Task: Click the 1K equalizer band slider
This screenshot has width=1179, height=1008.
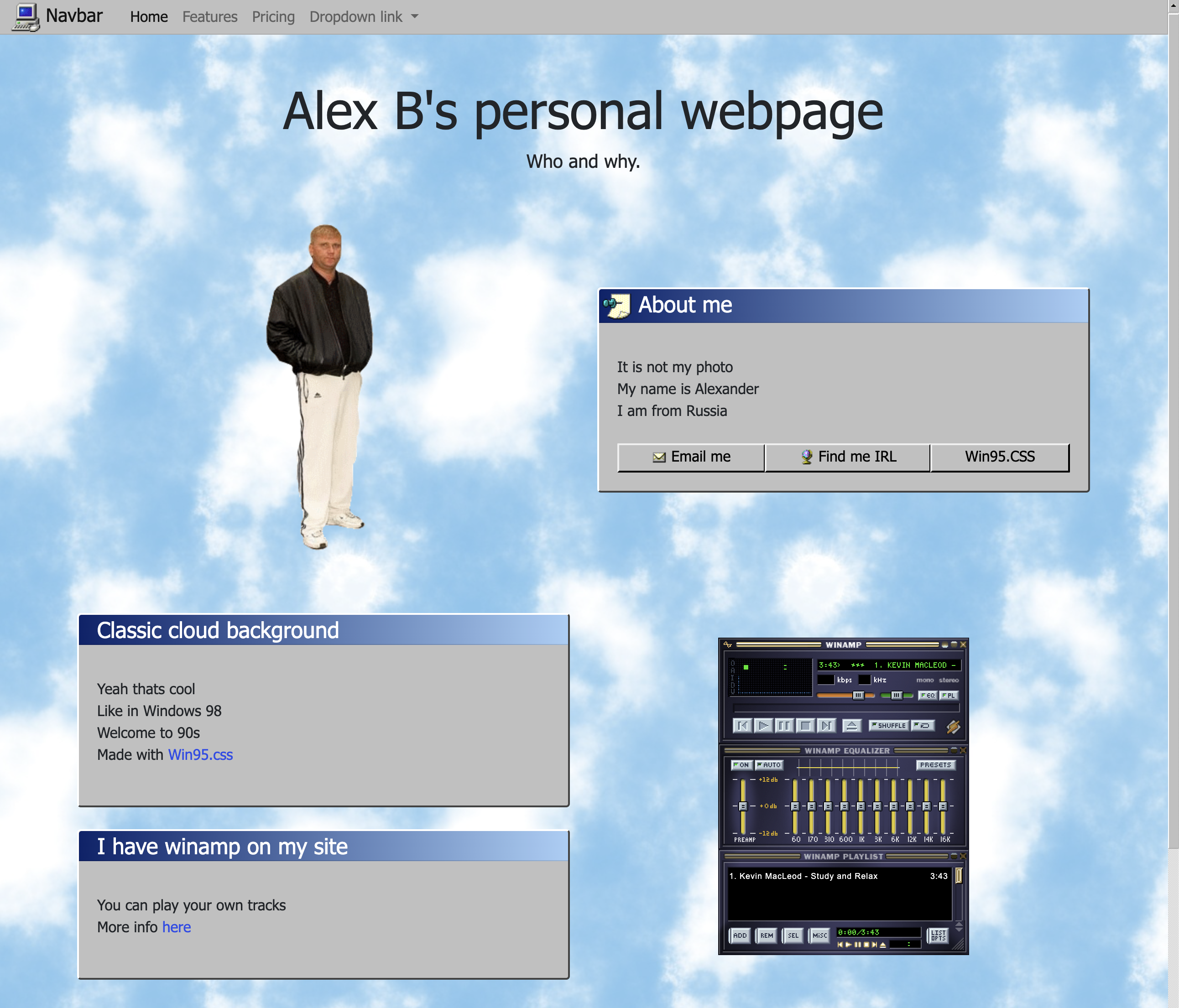Action: click(x=861, y=806)
